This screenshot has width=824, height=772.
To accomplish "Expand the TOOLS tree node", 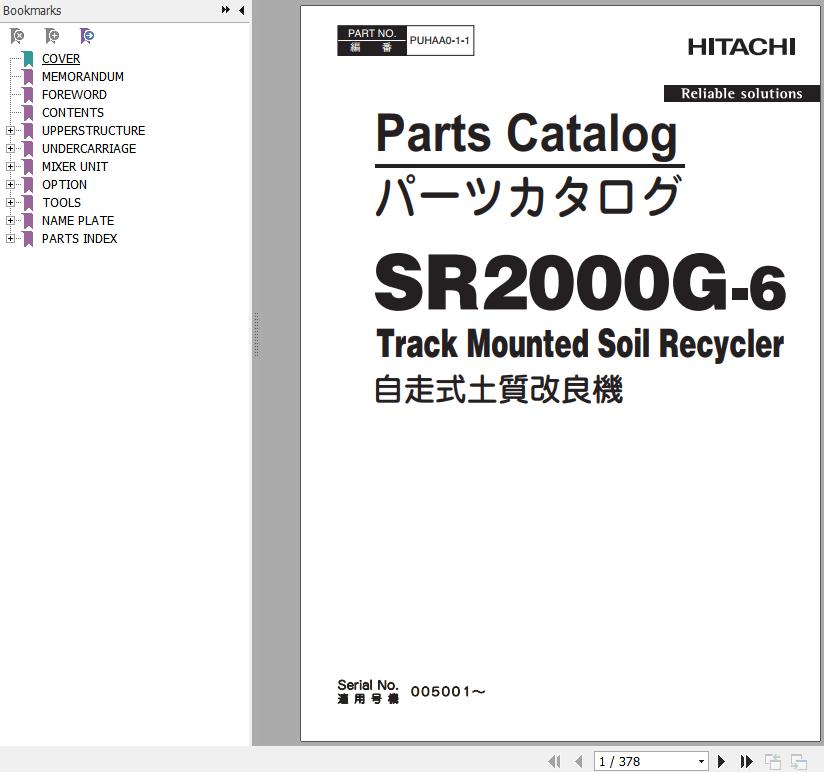I will tap(10, 202).
